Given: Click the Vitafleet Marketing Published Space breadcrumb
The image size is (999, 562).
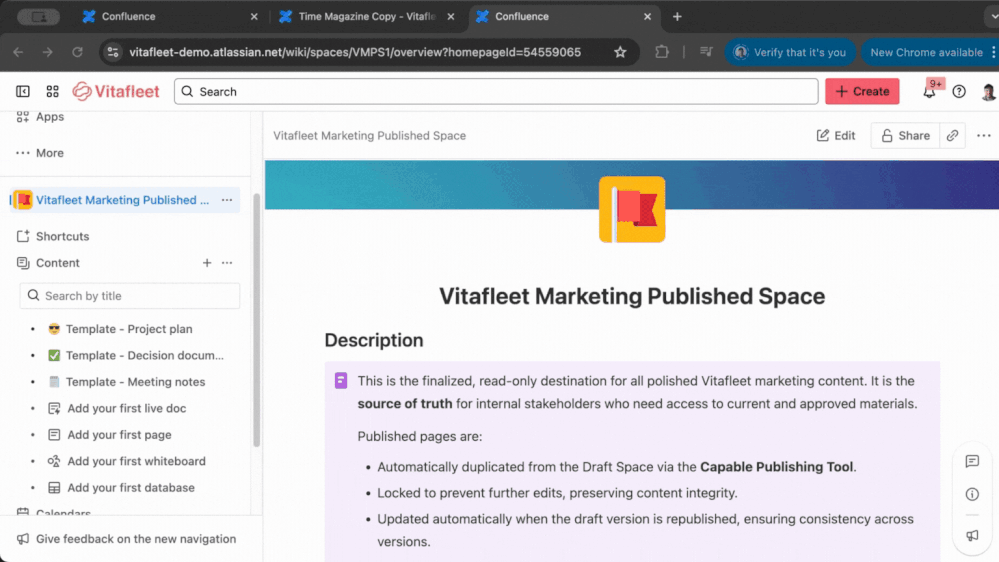Looking at the screenshot, I should coord(370,136).
